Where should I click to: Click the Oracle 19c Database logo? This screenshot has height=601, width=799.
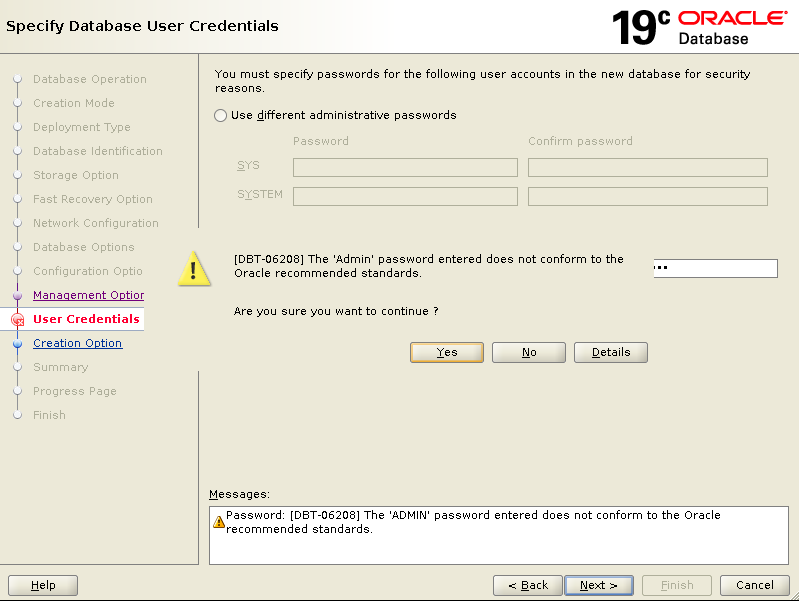pyautogui.click(x=699, y=28)
